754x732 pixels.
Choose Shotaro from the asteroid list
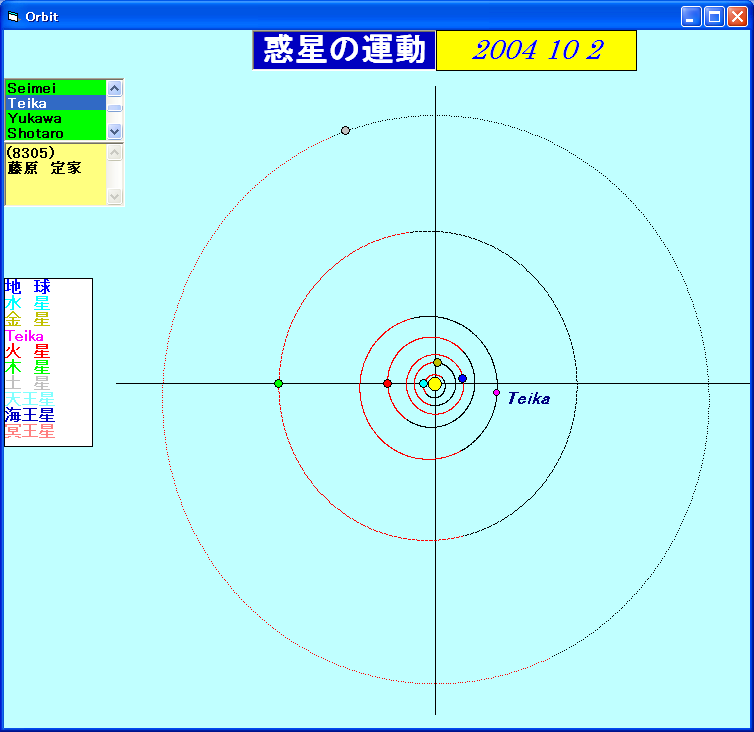(x=54, y=133)
